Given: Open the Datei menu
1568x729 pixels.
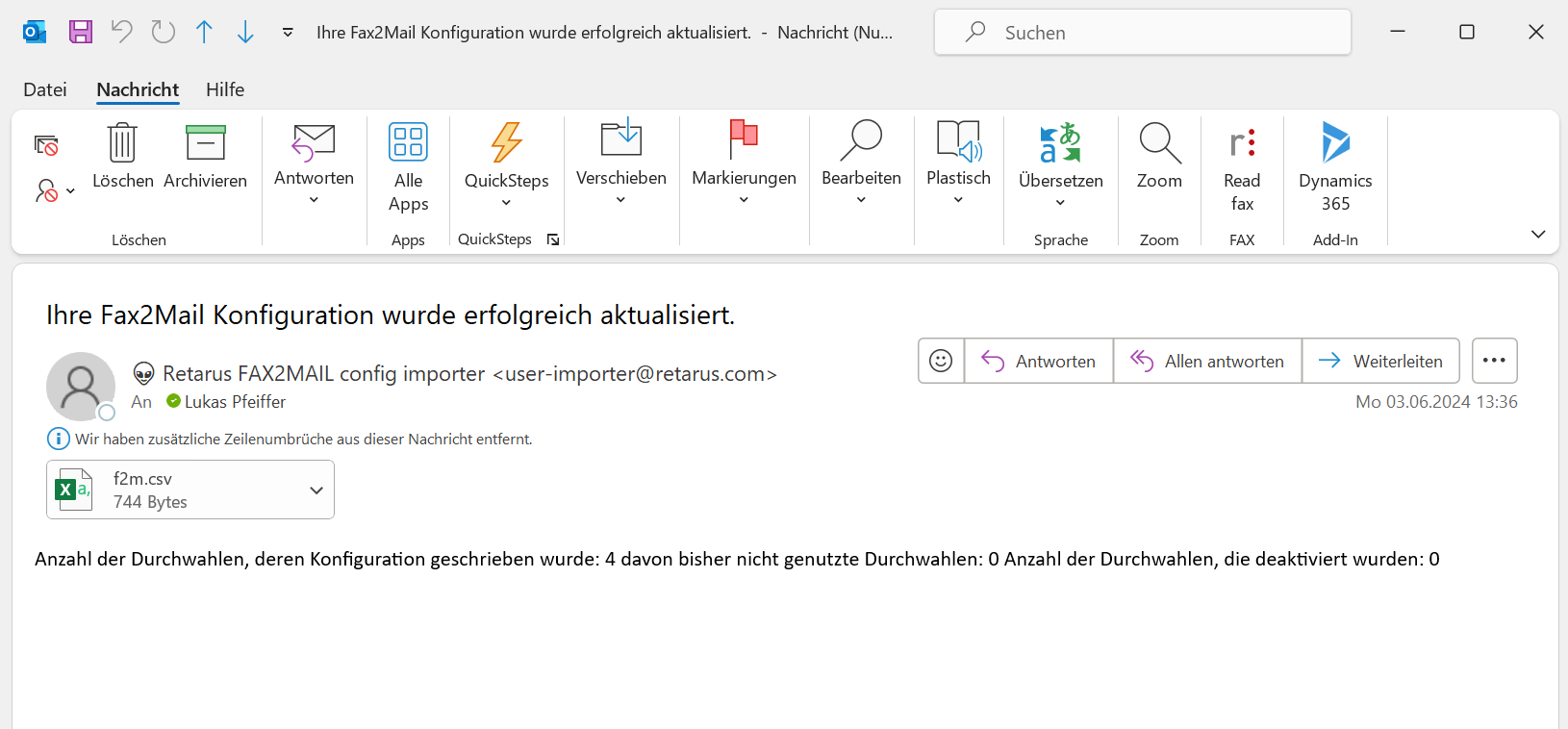Looking at the screenshot, I should tap(45, 89).
